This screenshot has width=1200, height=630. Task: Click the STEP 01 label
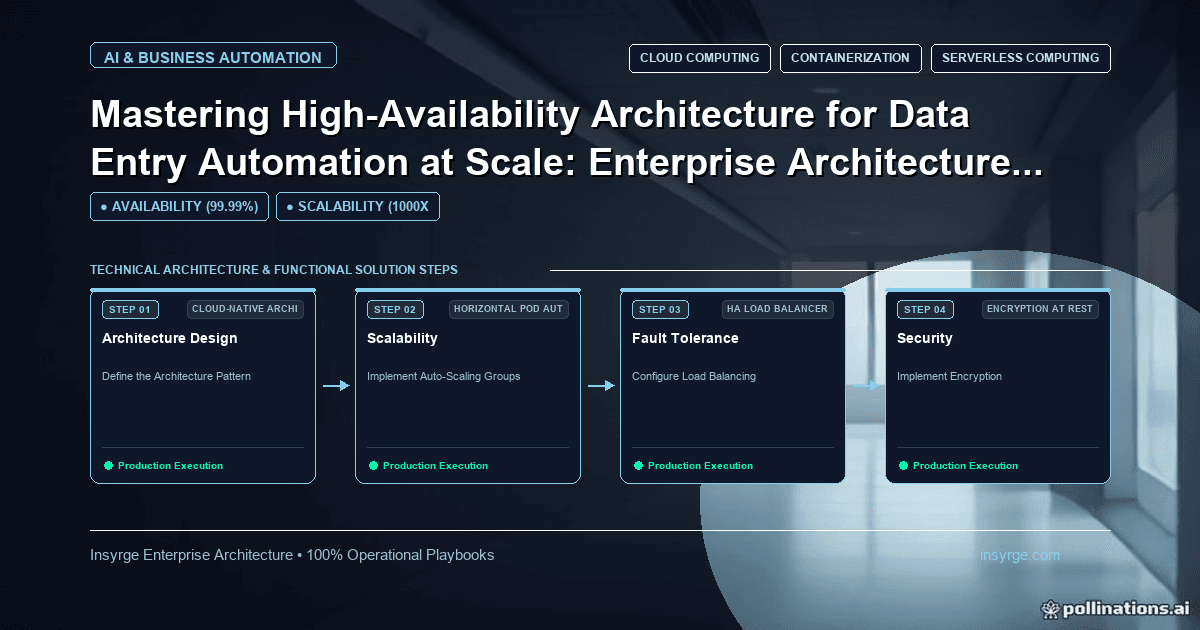pos(130,309)
